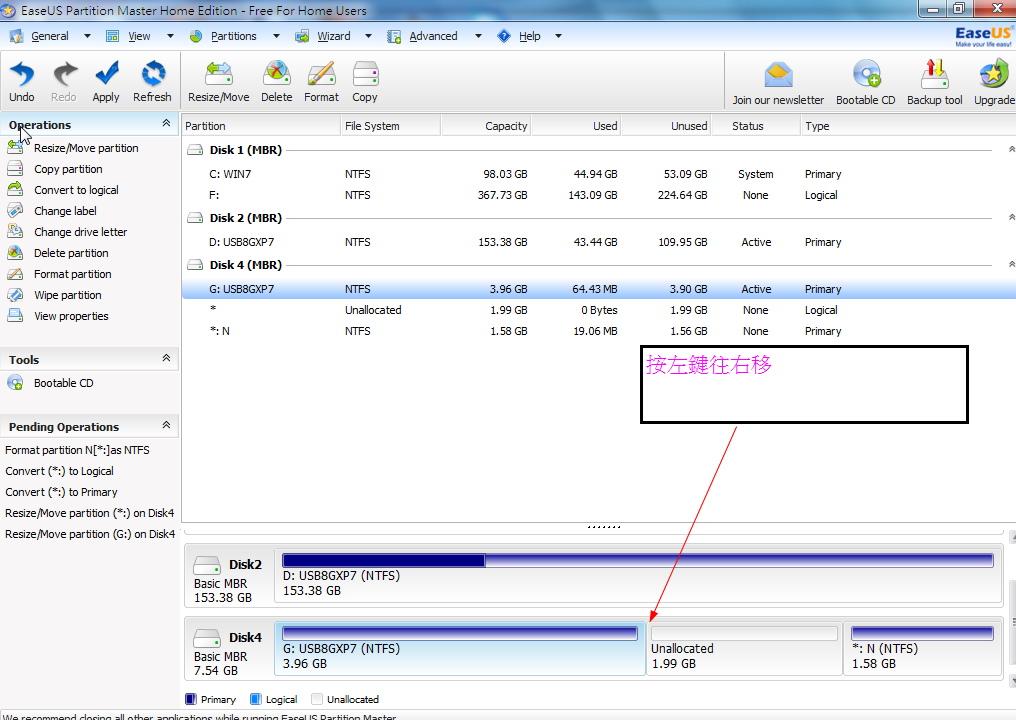Open the Help menu dropdown arrow
The image size is (1016, 720).
[x=558, y=36]
